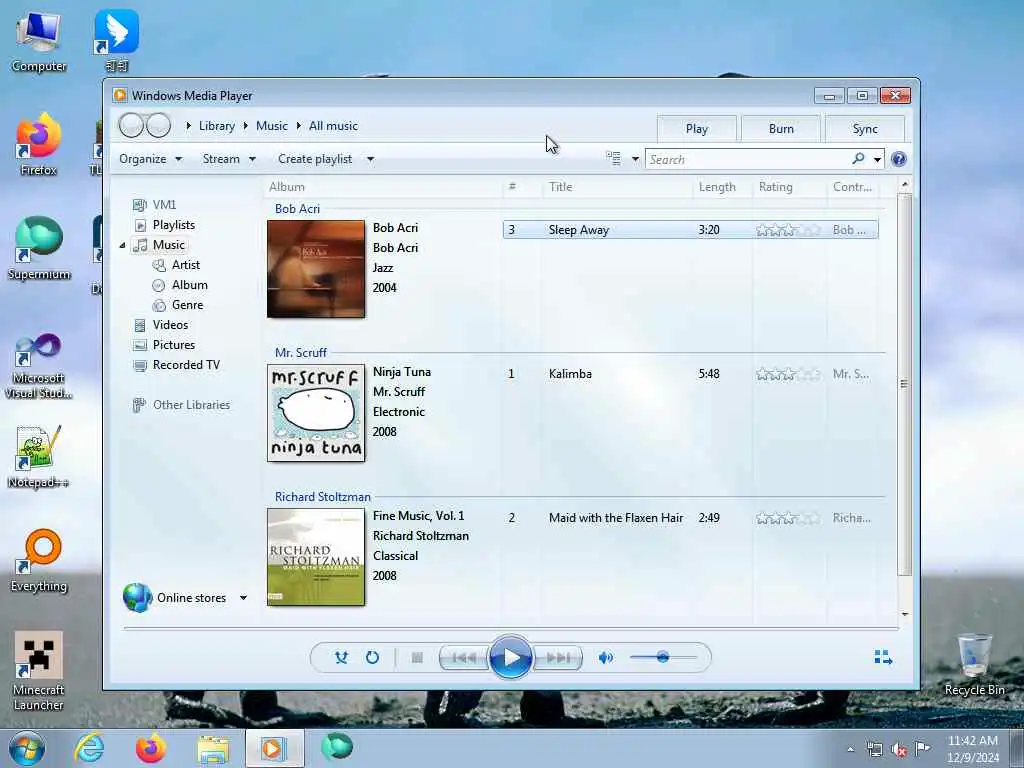
Task: Open the Stream menu
Action: coord(229,159)
